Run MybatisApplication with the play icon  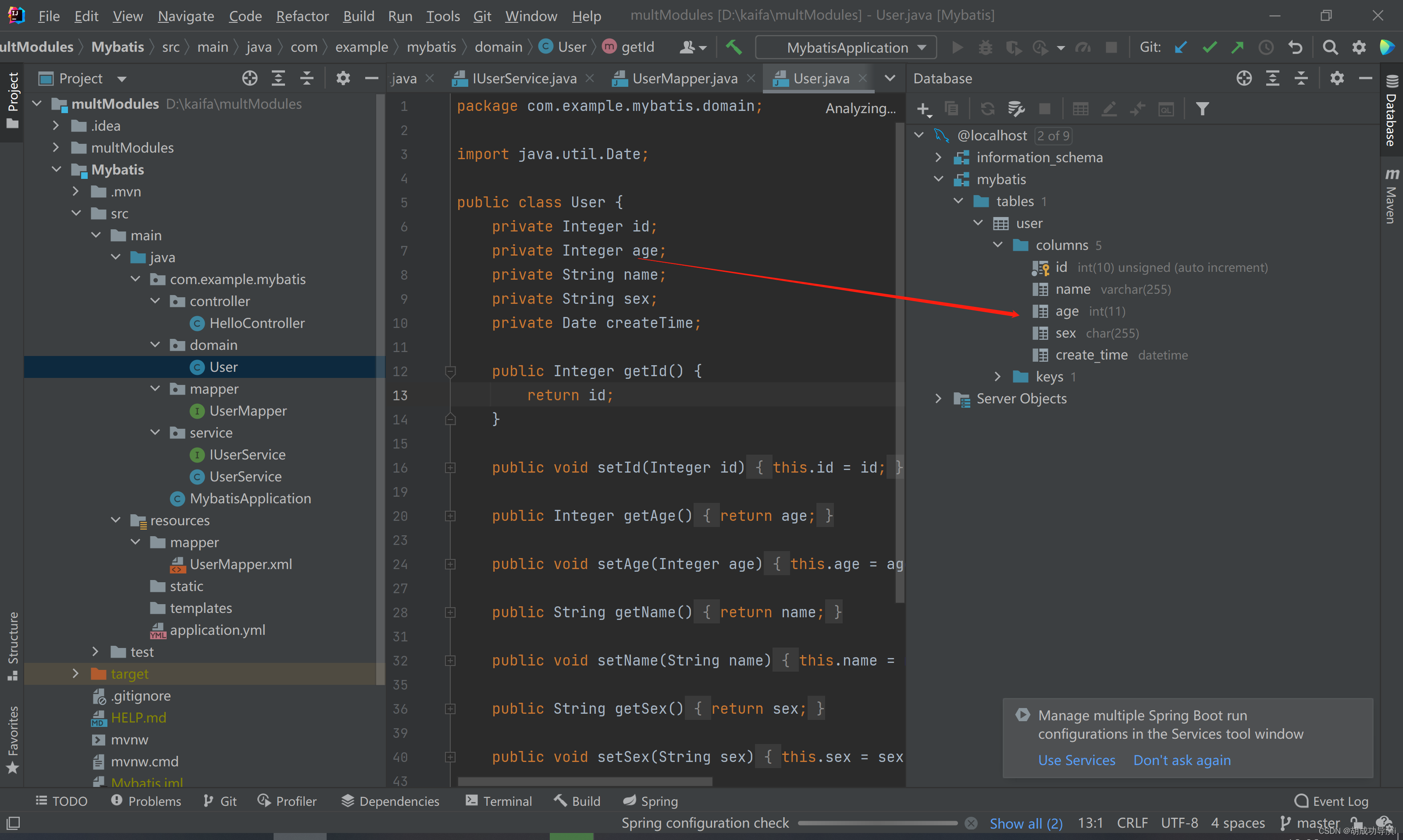click(x=957, y=47)
